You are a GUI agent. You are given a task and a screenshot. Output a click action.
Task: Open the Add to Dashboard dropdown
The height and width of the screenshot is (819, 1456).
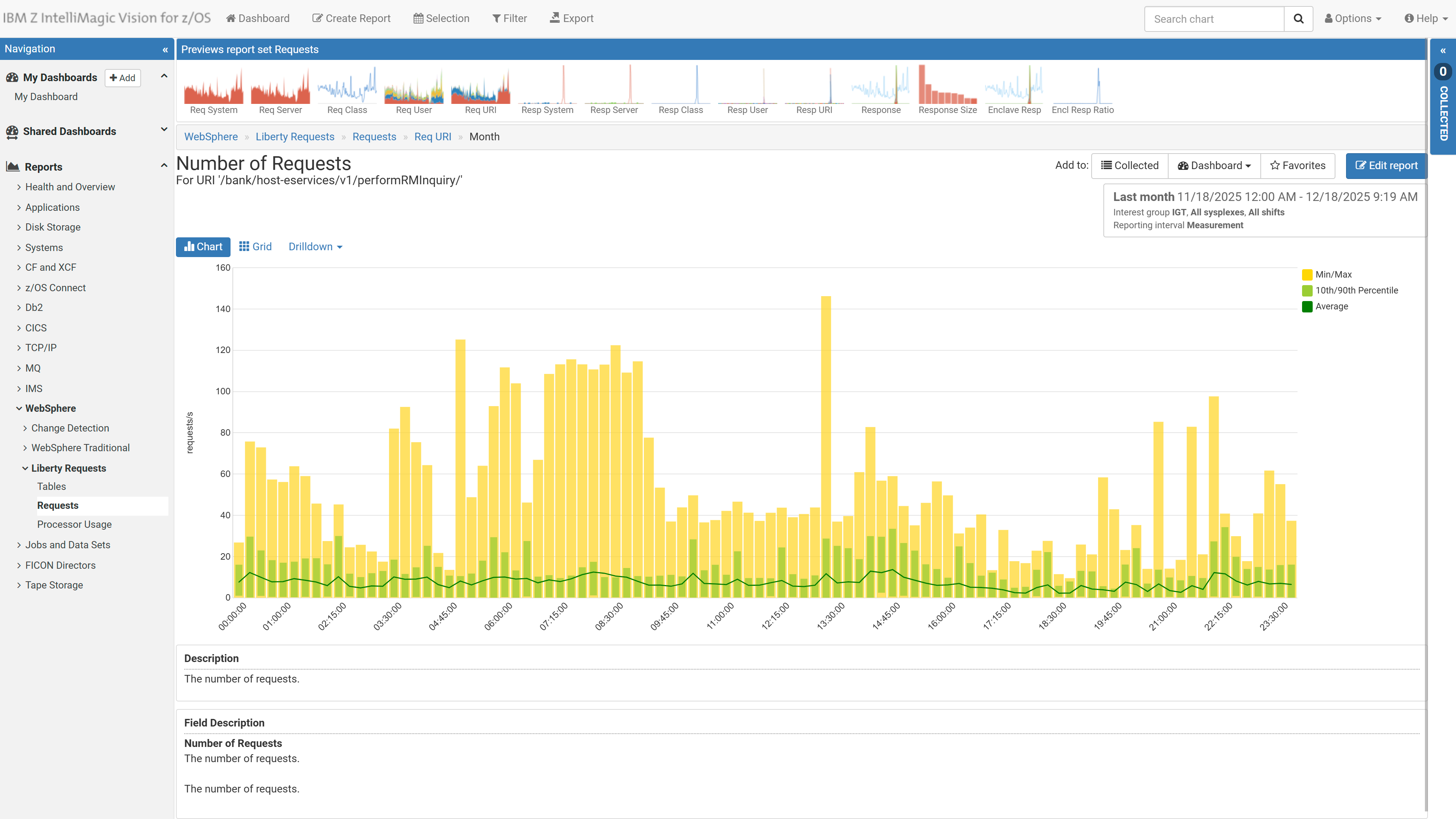pos(1214,166)
